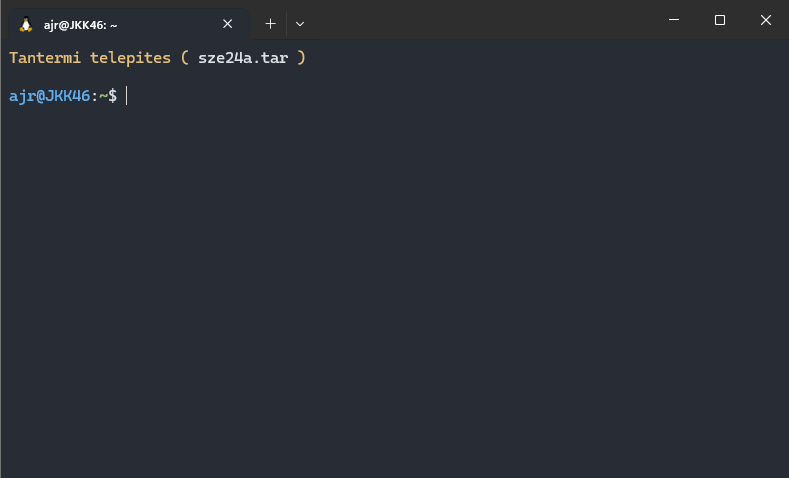Image resolution: width=789 pixels, height=478 pixels.
Task: Maximize the terminal window
Action: tap(720, 20)
